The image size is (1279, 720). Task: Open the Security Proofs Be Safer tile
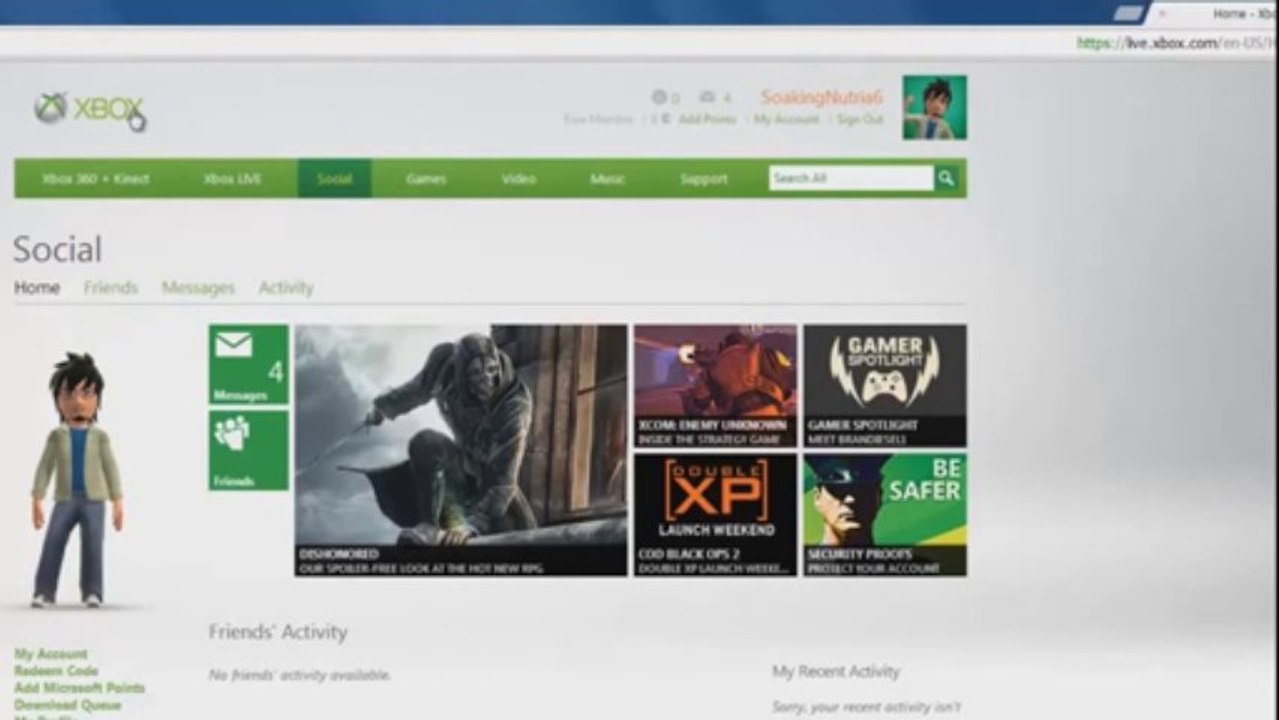pos(885,515)
